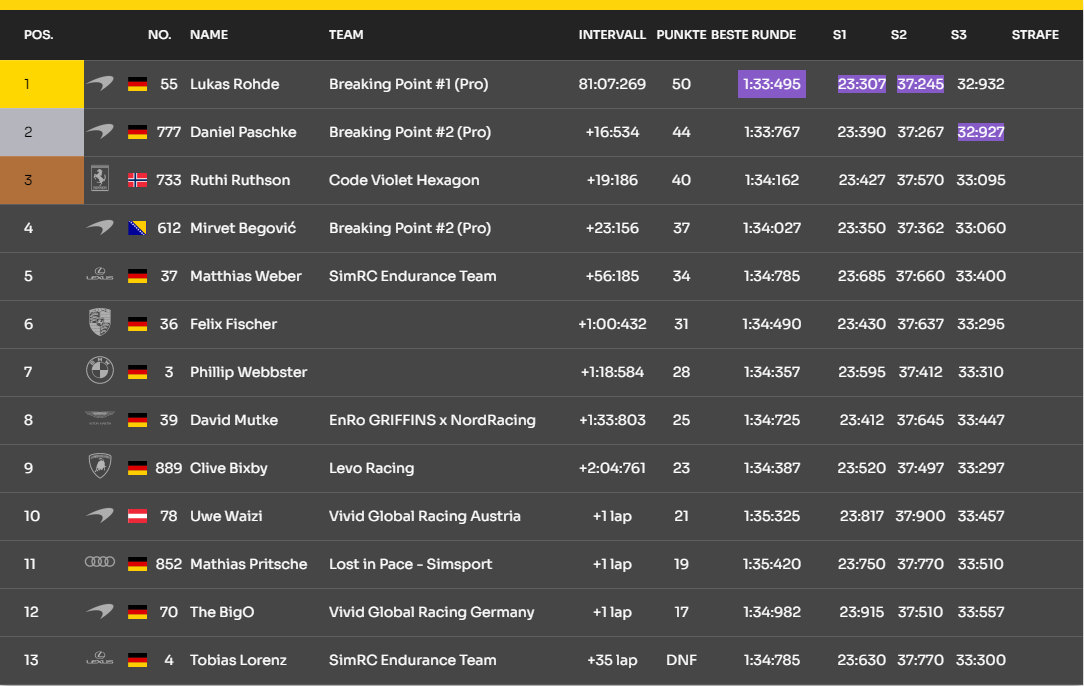Image resolution: width=1084 pixels, height=686 pixels.
Task: Click the Lexus logo beside Matthias Weber
Action: click(100, 276)
